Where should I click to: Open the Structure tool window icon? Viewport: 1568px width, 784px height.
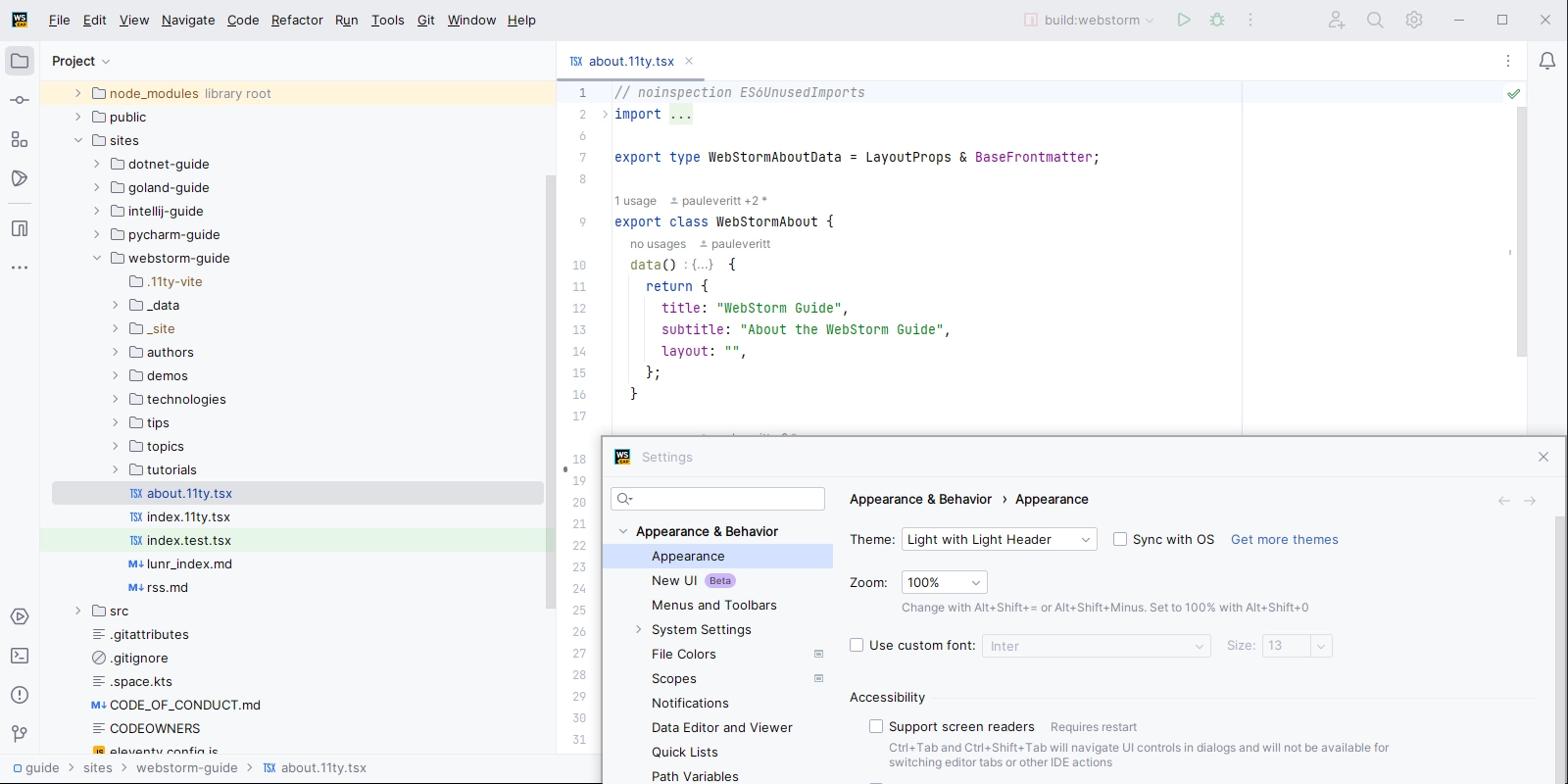(x=20, y=139)
